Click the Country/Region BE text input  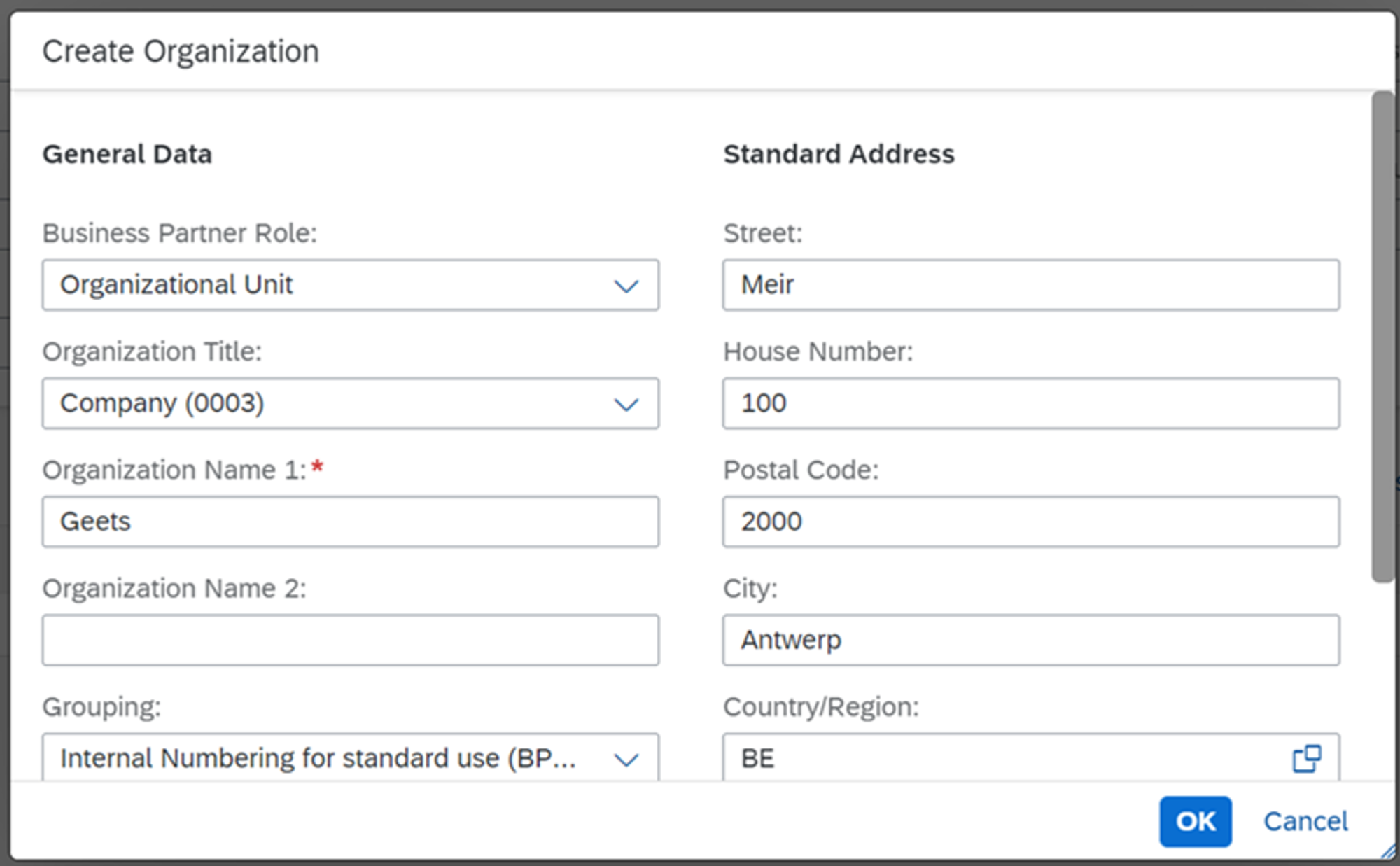pyautogui.click(x=1001, y=758)
